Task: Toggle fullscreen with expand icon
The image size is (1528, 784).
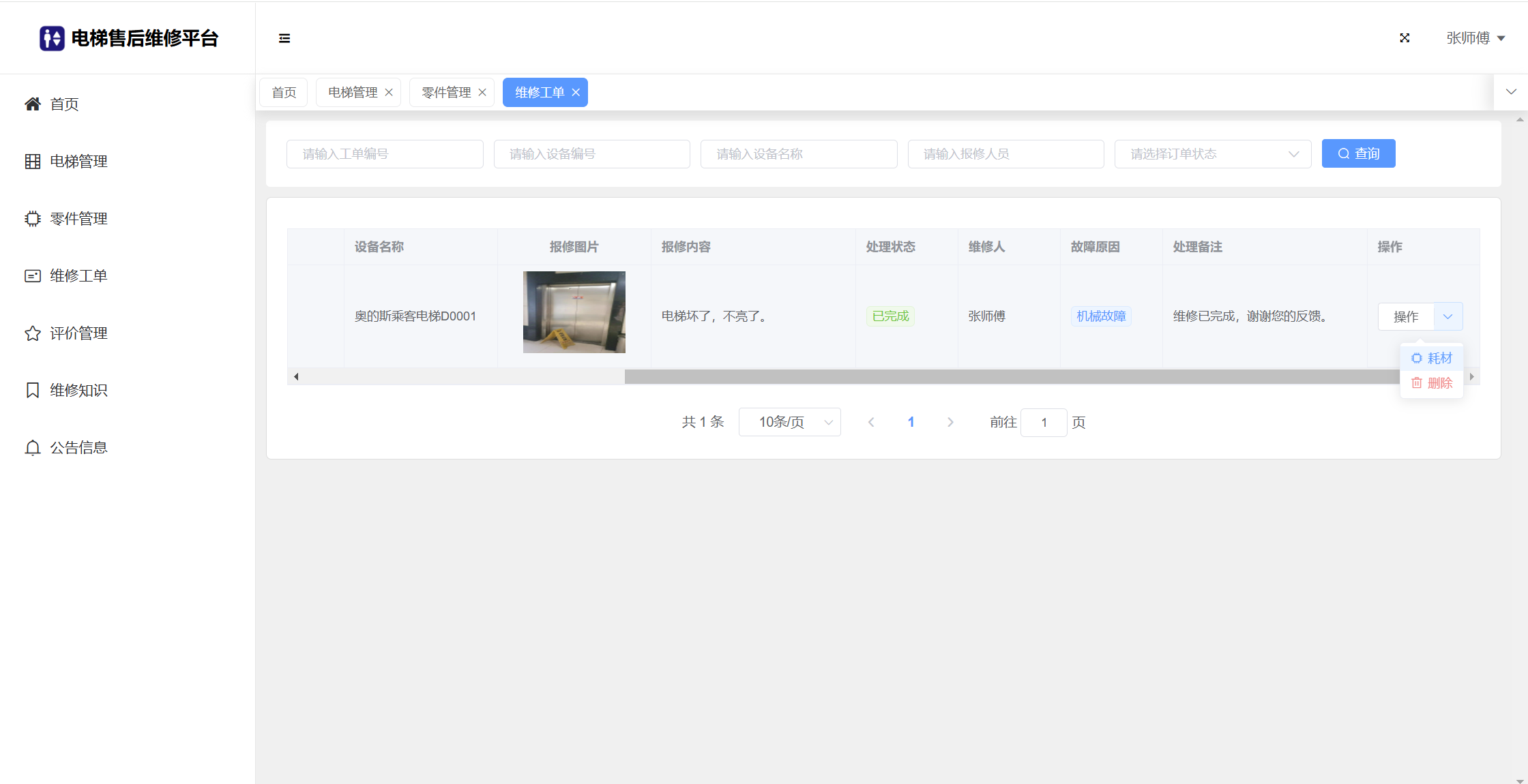Action: [1405, 38]
